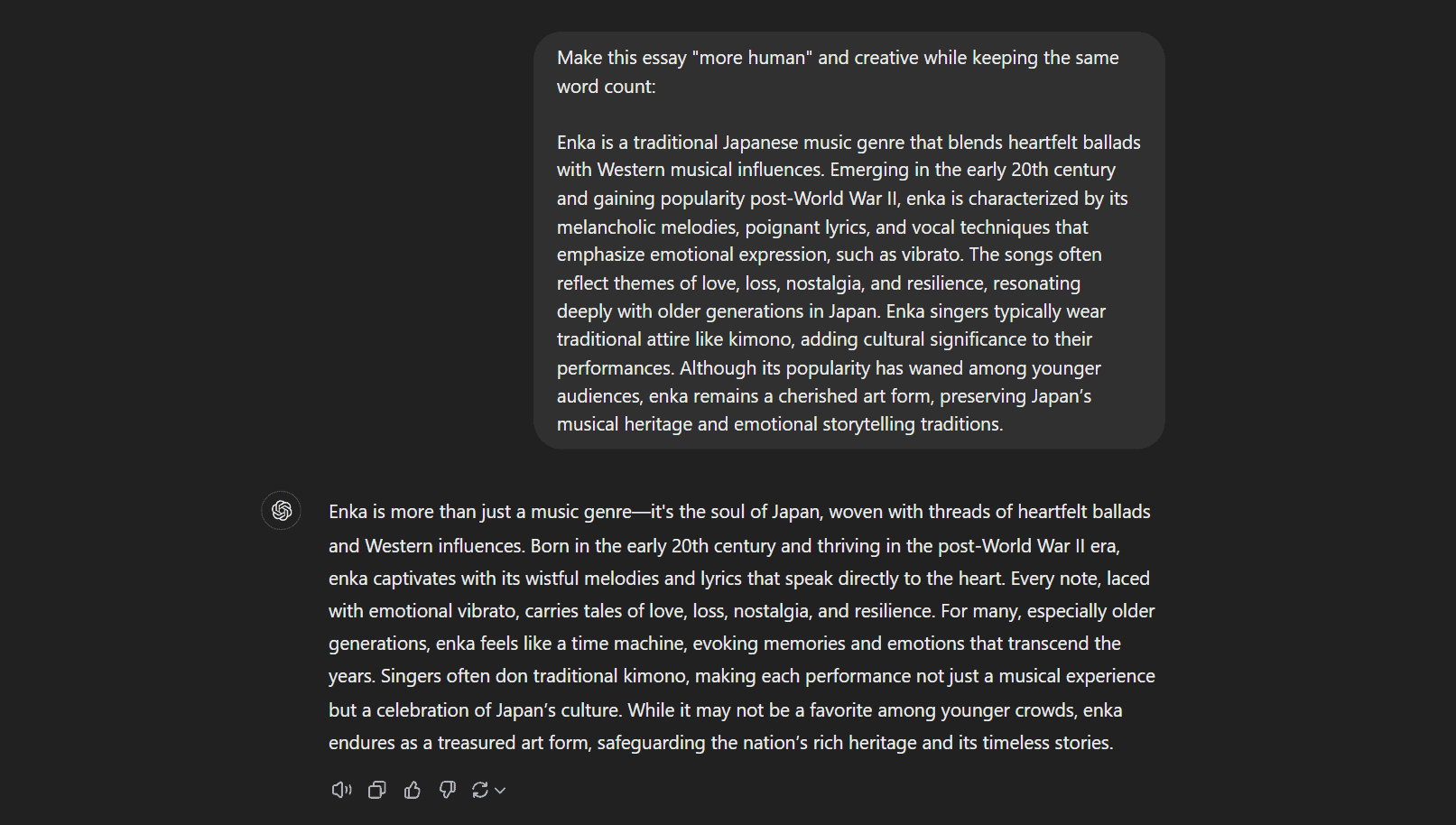This screenshot has width=1456, height=825.
Task: Expand the chevron beside the regenerate icon
Action: coord(501,791)
